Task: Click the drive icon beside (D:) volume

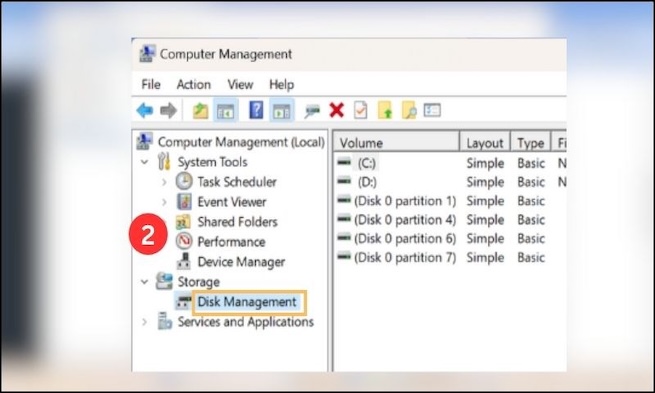Action: (344, 181)
